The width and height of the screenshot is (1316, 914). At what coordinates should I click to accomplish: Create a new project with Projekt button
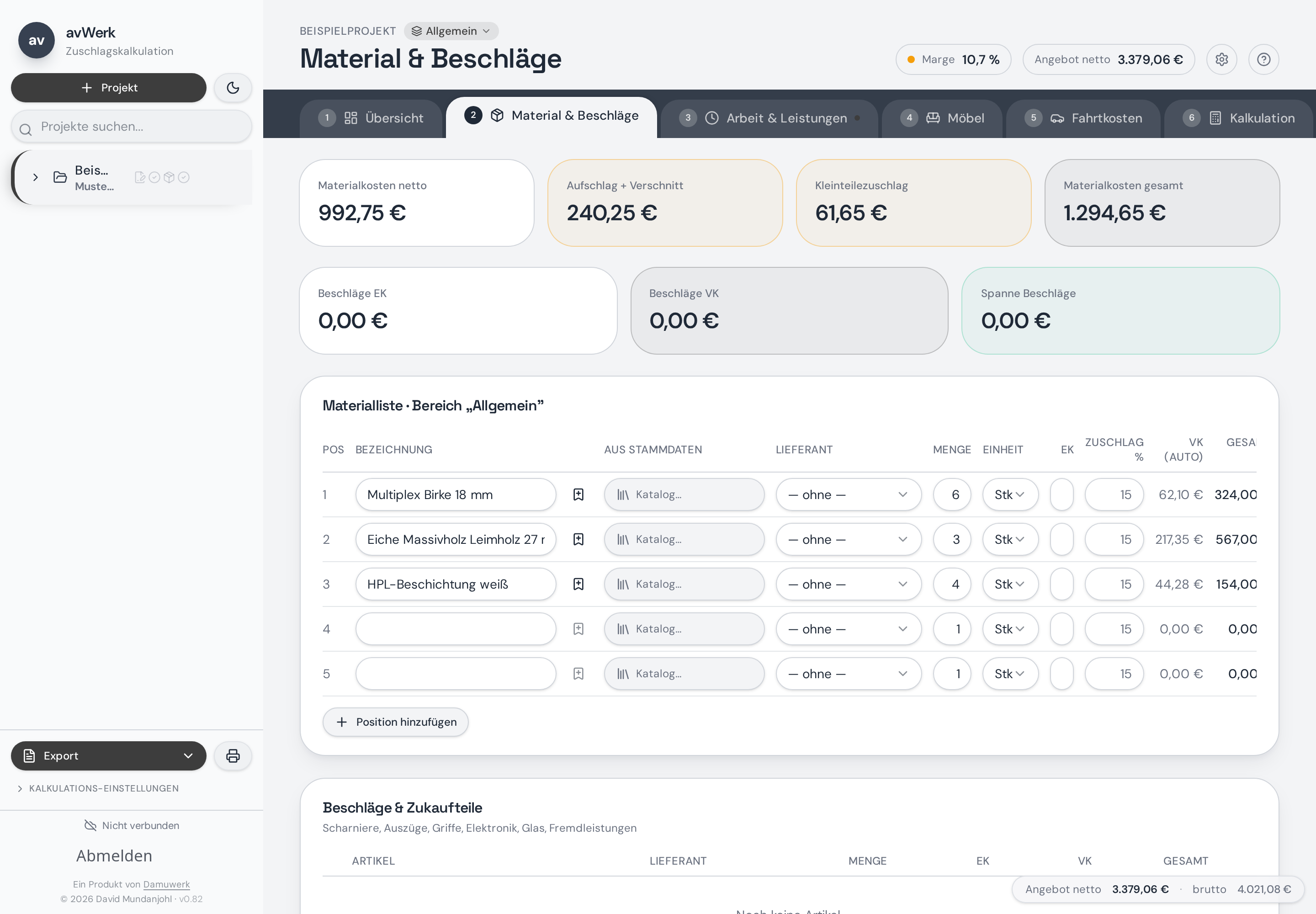tap(109, 88)
